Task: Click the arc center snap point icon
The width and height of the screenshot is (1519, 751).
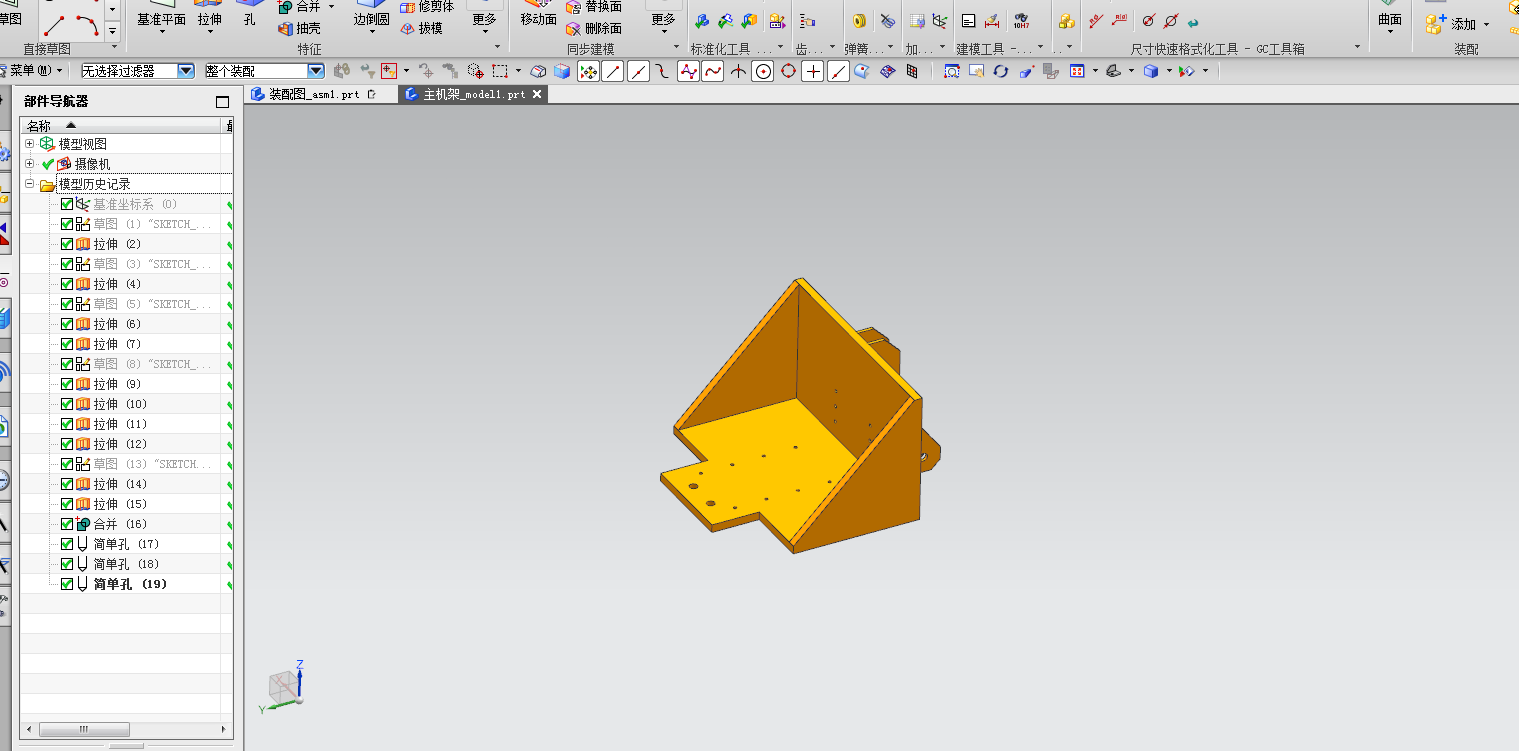Action: 763,71
